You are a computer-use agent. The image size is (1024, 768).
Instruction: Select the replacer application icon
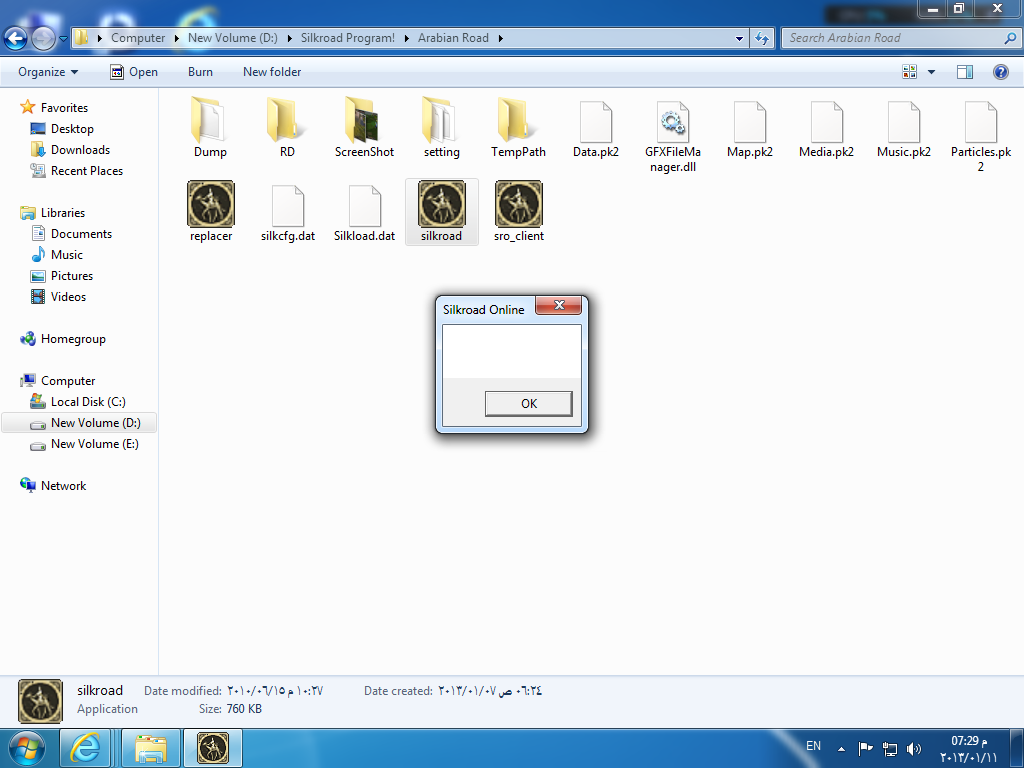click(x=211, y=204)
